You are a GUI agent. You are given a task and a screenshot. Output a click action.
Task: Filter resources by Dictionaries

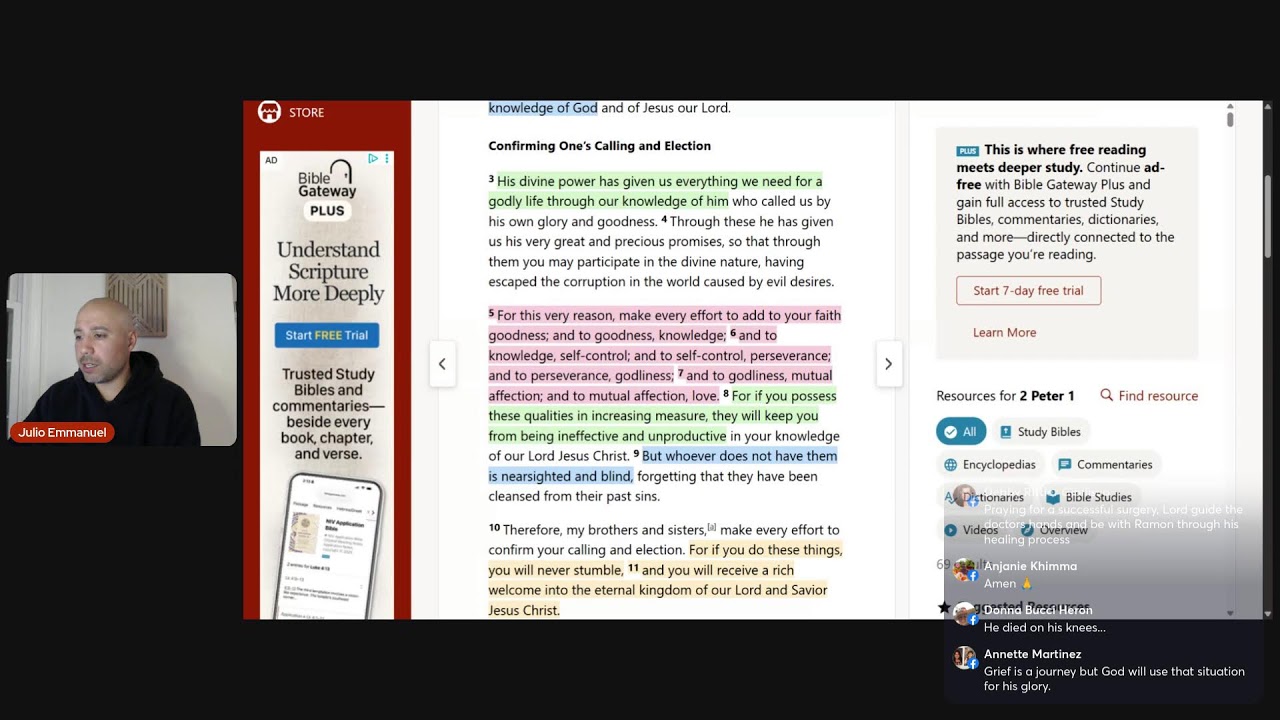coord(985,497)
